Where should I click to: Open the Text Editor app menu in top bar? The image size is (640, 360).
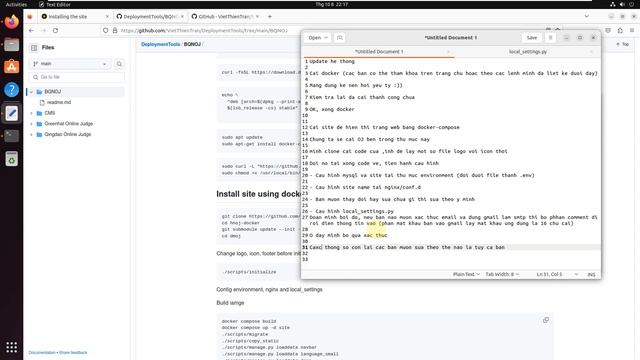(55, 4)
